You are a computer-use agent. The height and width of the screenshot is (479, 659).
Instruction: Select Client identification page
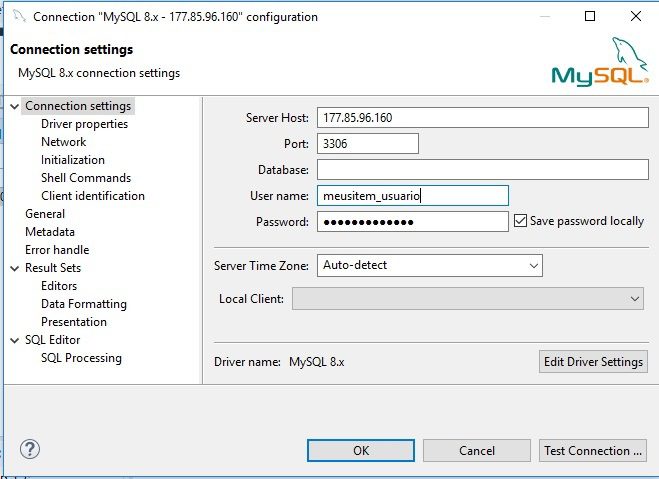(93, 196)
